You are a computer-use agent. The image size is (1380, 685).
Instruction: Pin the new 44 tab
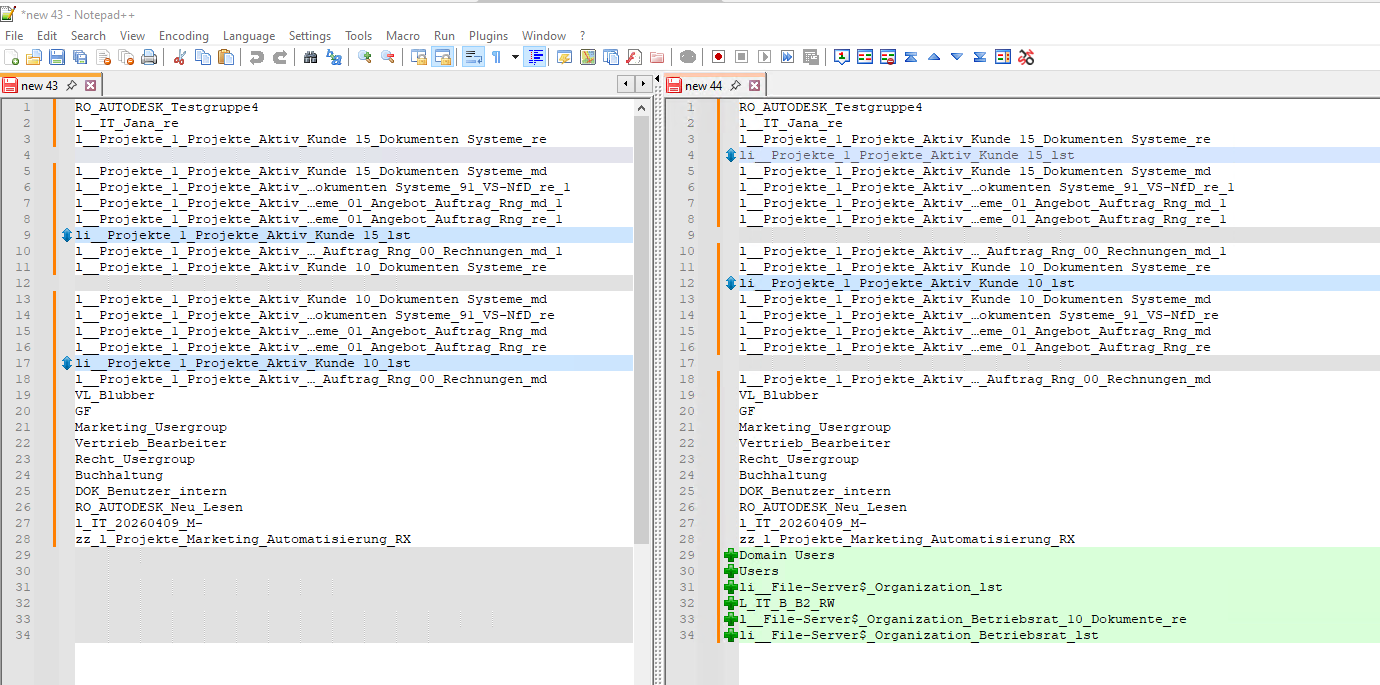tap(736, 86)
